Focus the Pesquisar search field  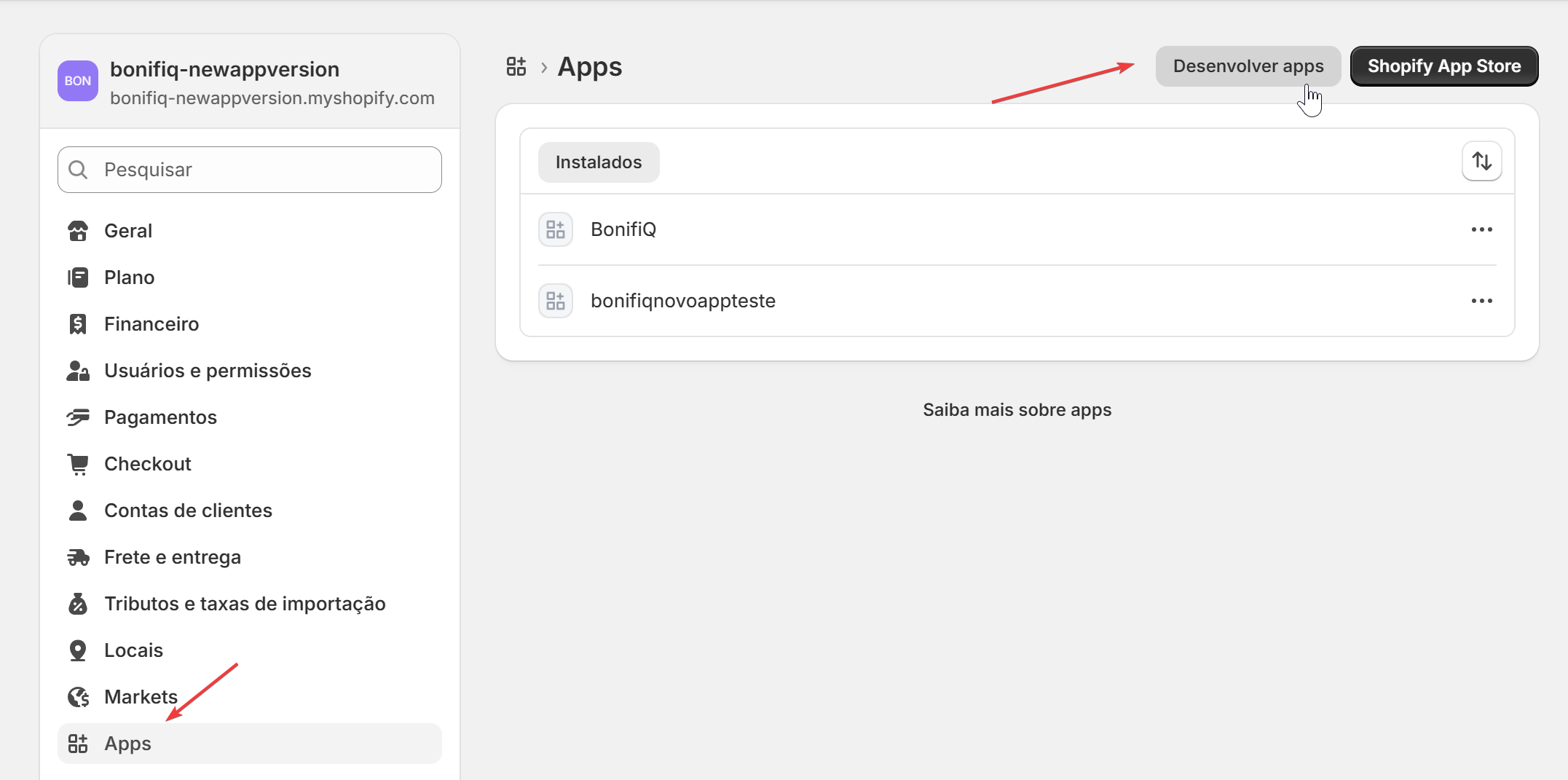click(250, 170)
